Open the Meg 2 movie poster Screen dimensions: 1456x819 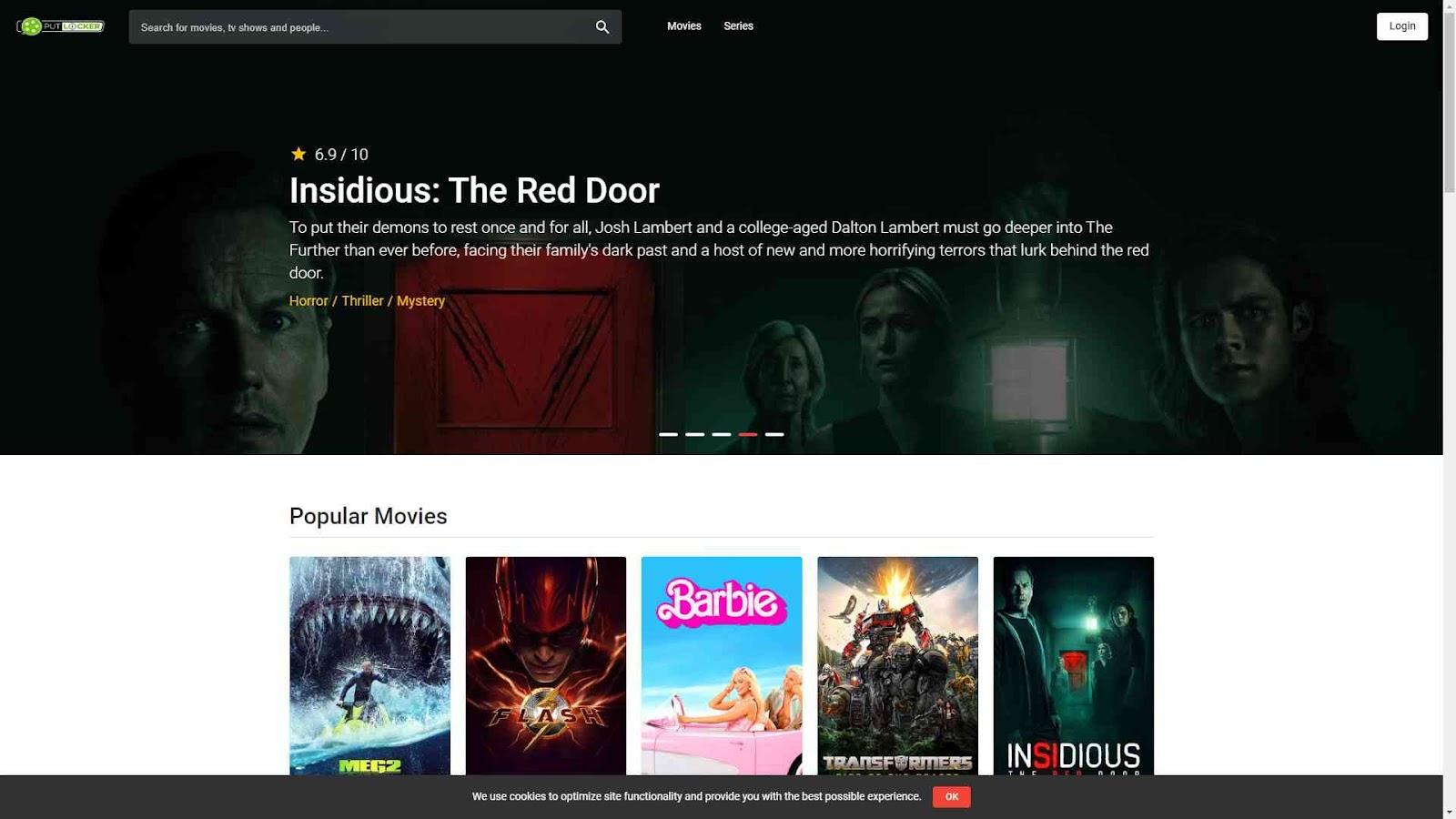point(369,666)
